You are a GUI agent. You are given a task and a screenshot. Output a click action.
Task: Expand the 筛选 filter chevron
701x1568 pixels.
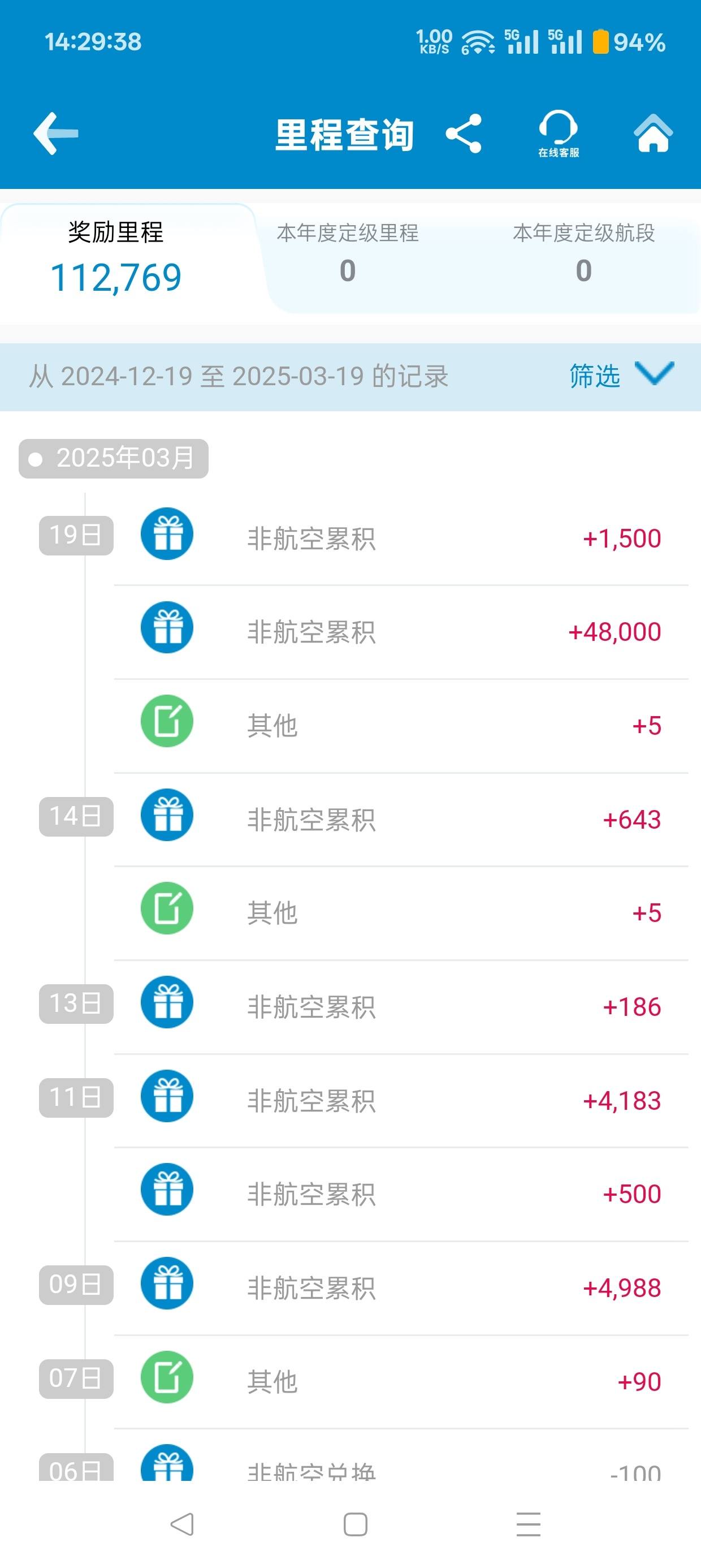[654, 373]
